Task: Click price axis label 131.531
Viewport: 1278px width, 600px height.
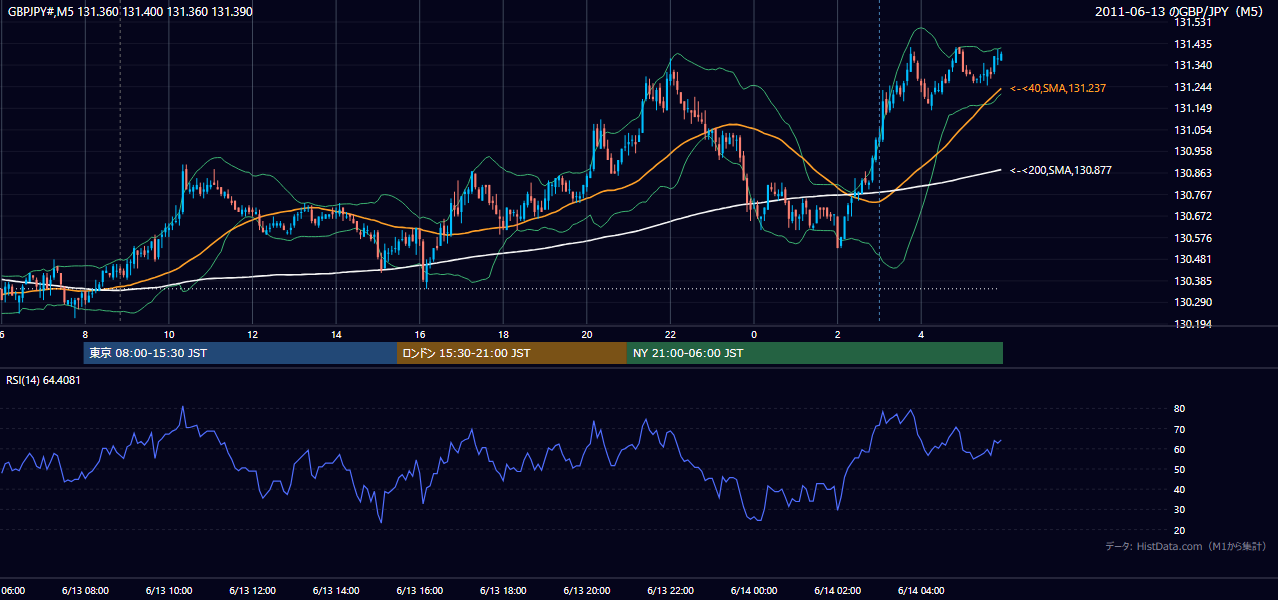Action: [1192, 22]
